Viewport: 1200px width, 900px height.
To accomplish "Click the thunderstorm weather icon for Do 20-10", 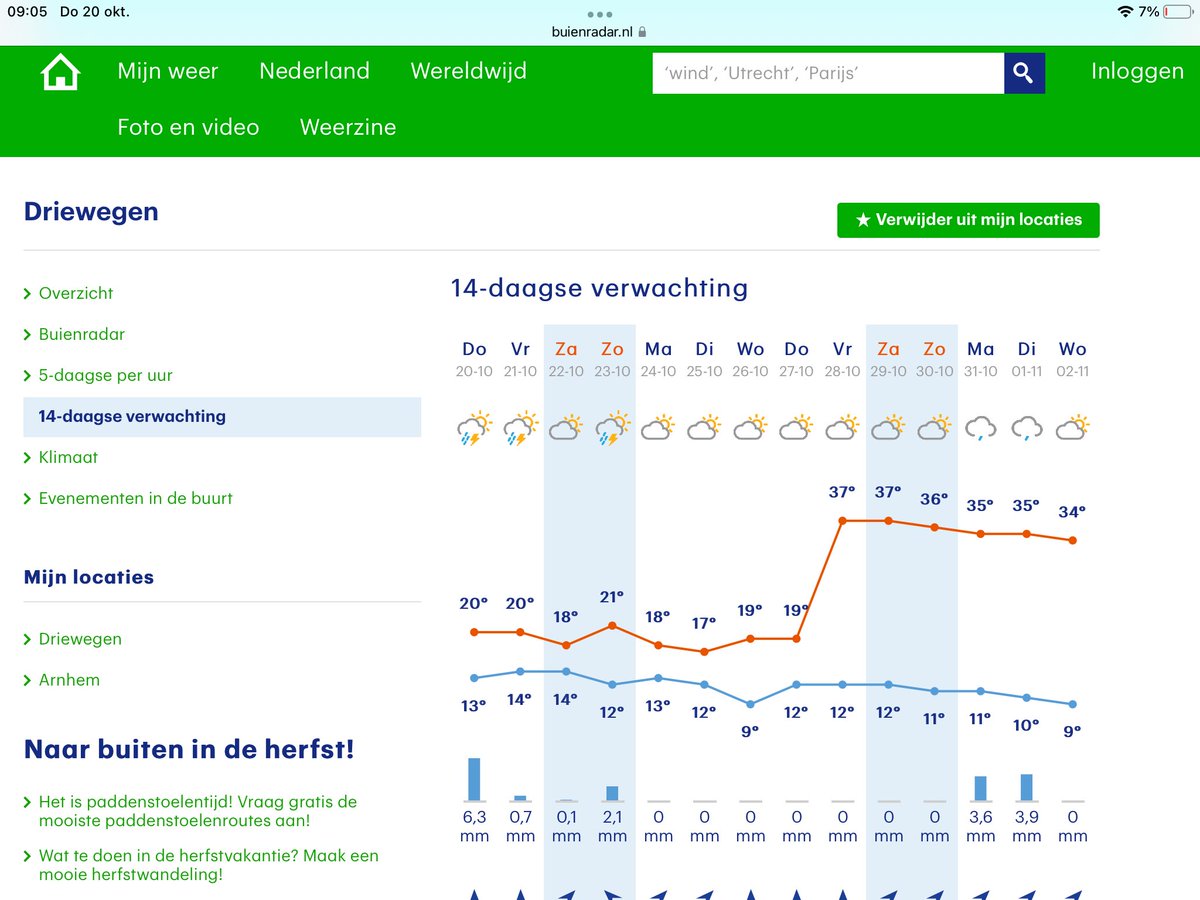I will click(474, 425).
